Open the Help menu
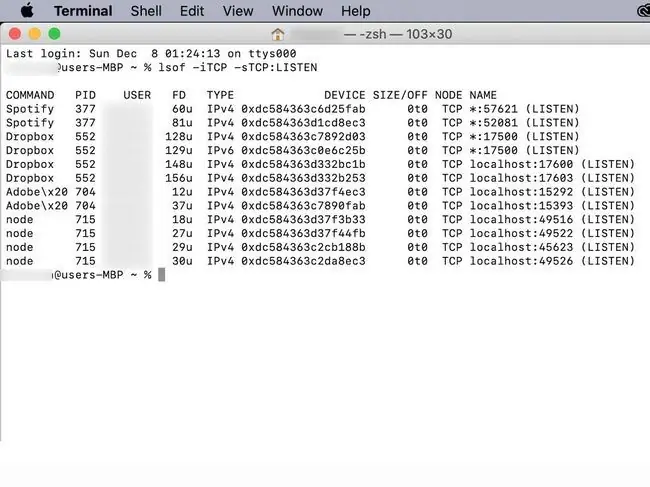 pyautogui.click(x=356, y=11)
